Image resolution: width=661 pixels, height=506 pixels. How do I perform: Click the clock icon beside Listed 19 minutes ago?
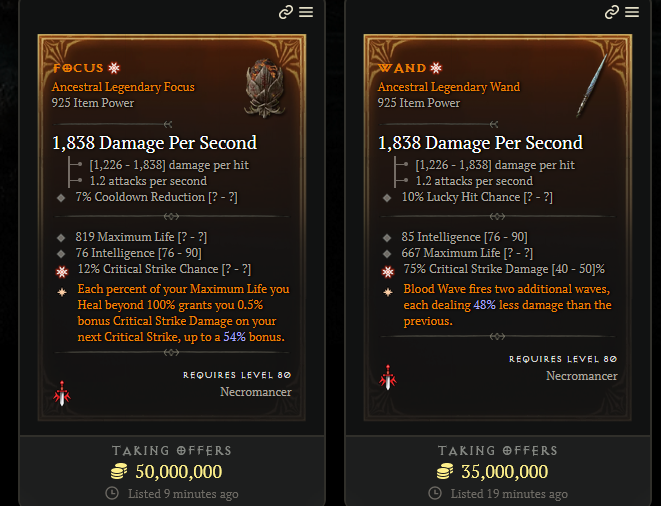[x=438, y=494]
